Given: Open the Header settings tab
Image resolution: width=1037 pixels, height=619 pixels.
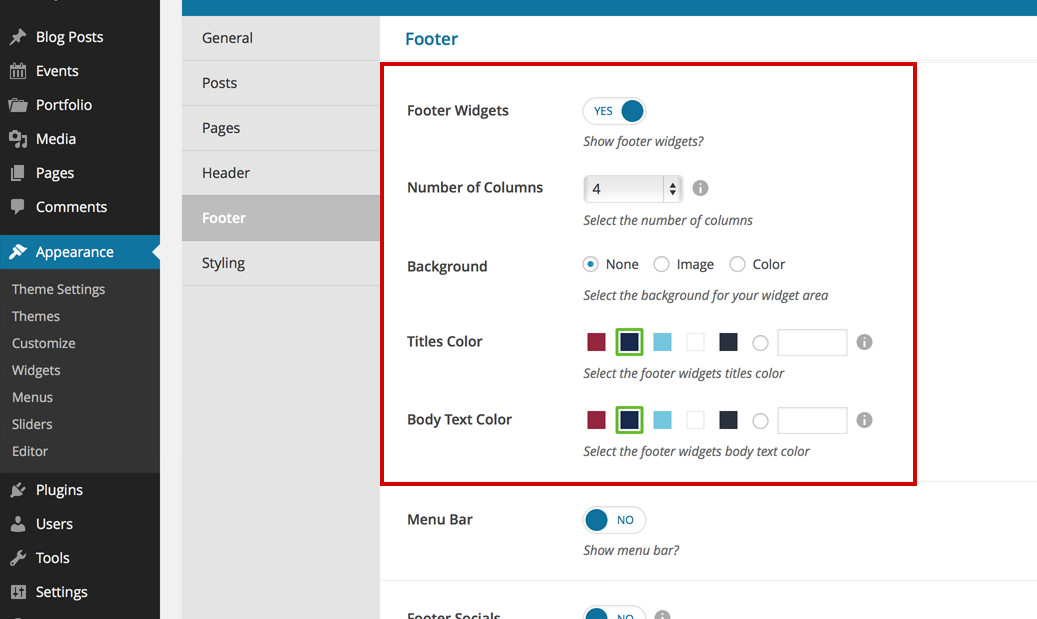Looking at the screenshot, I should (x=281, y=173).
